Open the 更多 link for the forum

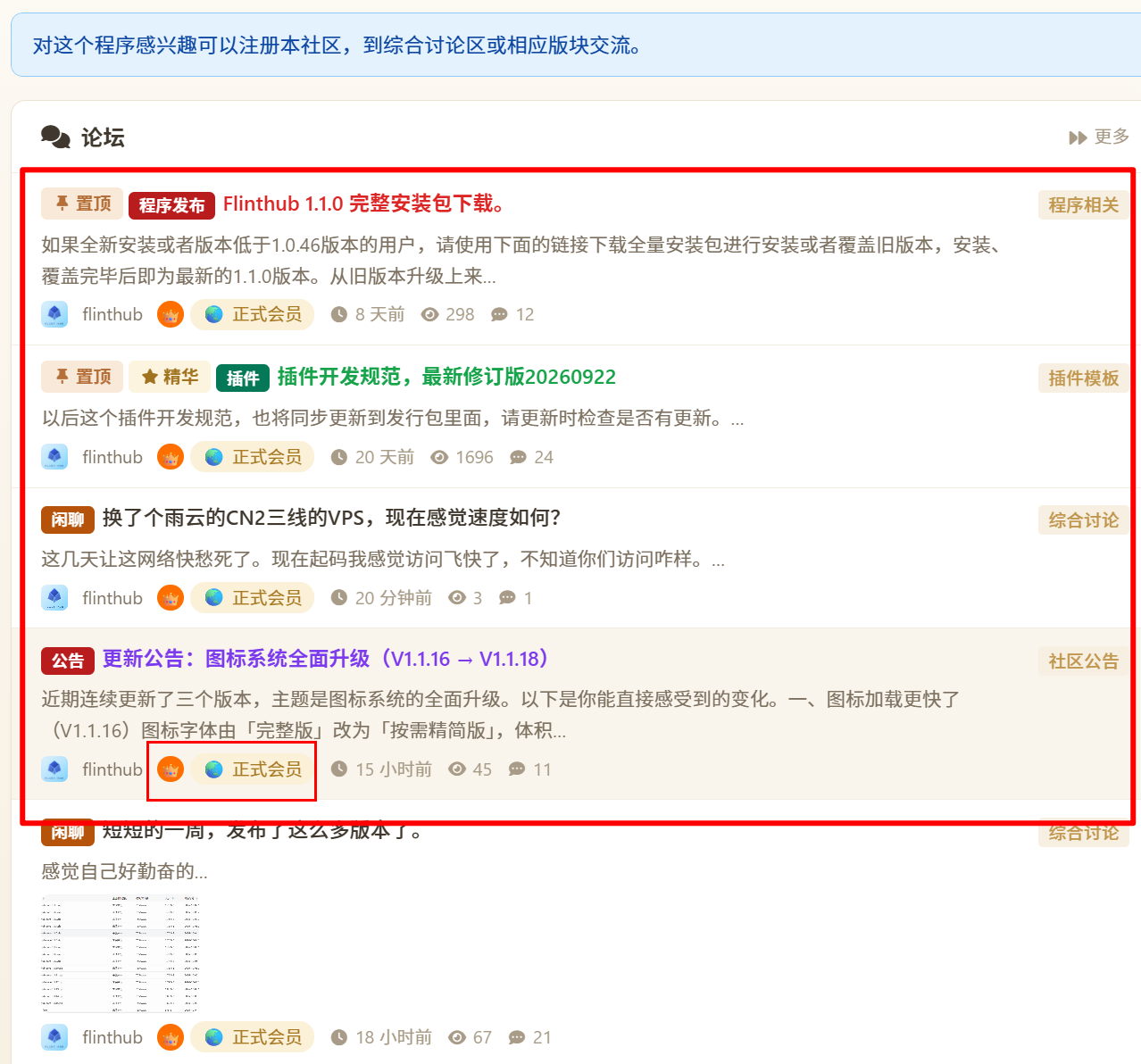(x=1099, y=137)
